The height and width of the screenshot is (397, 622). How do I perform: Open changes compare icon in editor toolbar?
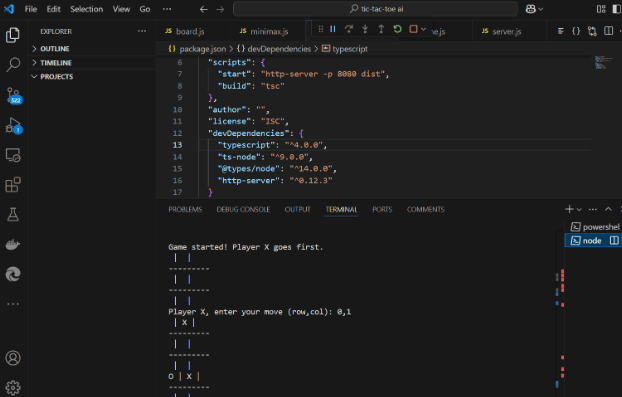pos(592,31)
